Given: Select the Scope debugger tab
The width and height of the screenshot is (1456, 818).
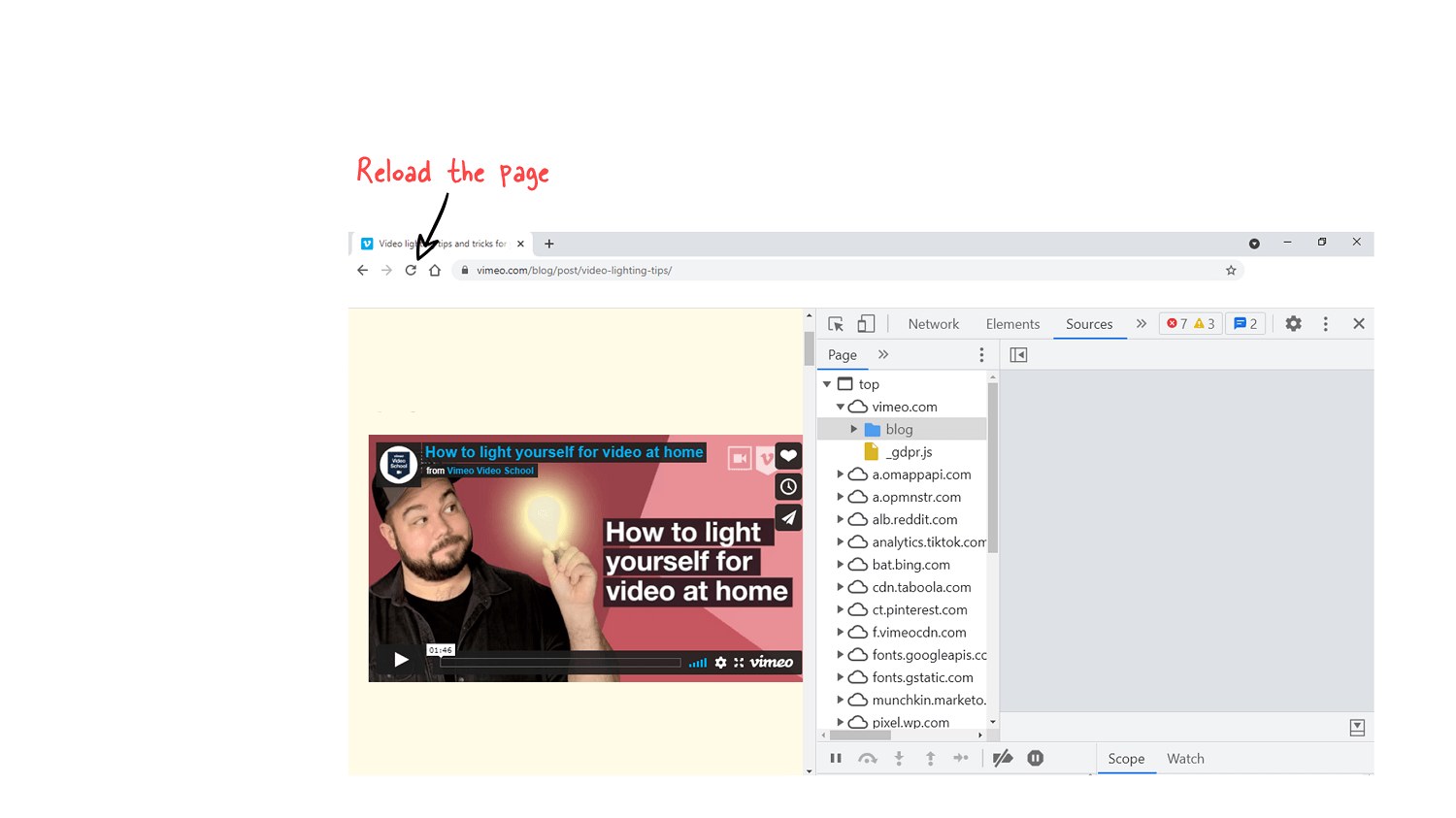Looking at the screenshot, I should [1126, 759].
